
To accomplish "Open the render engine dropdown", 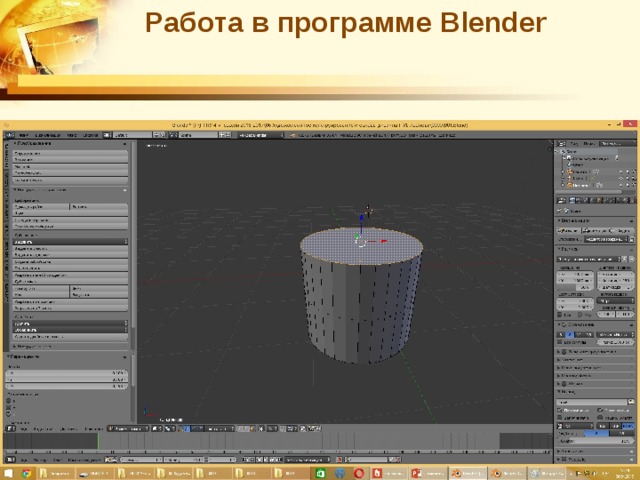I will (x=260, y=135).
